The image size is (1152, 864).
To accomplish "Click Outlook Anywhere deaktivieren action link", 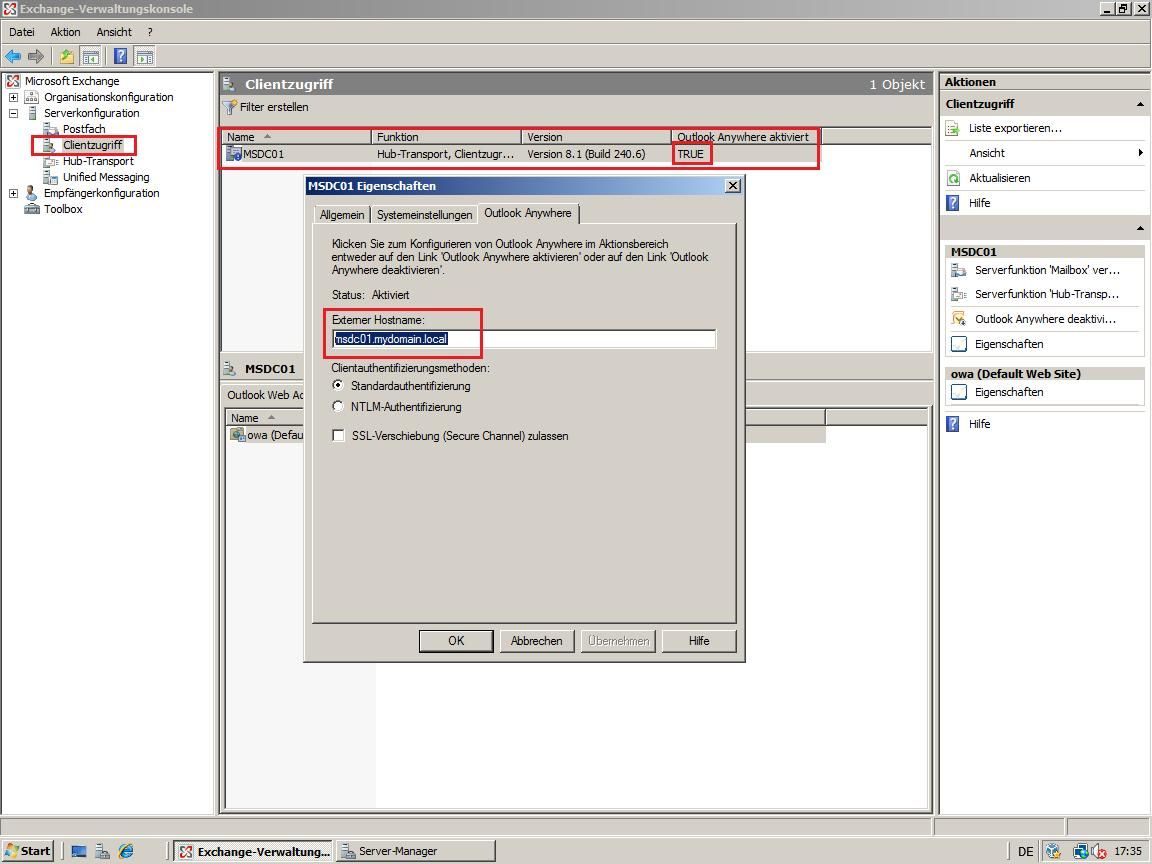I will pos(1045,319).
